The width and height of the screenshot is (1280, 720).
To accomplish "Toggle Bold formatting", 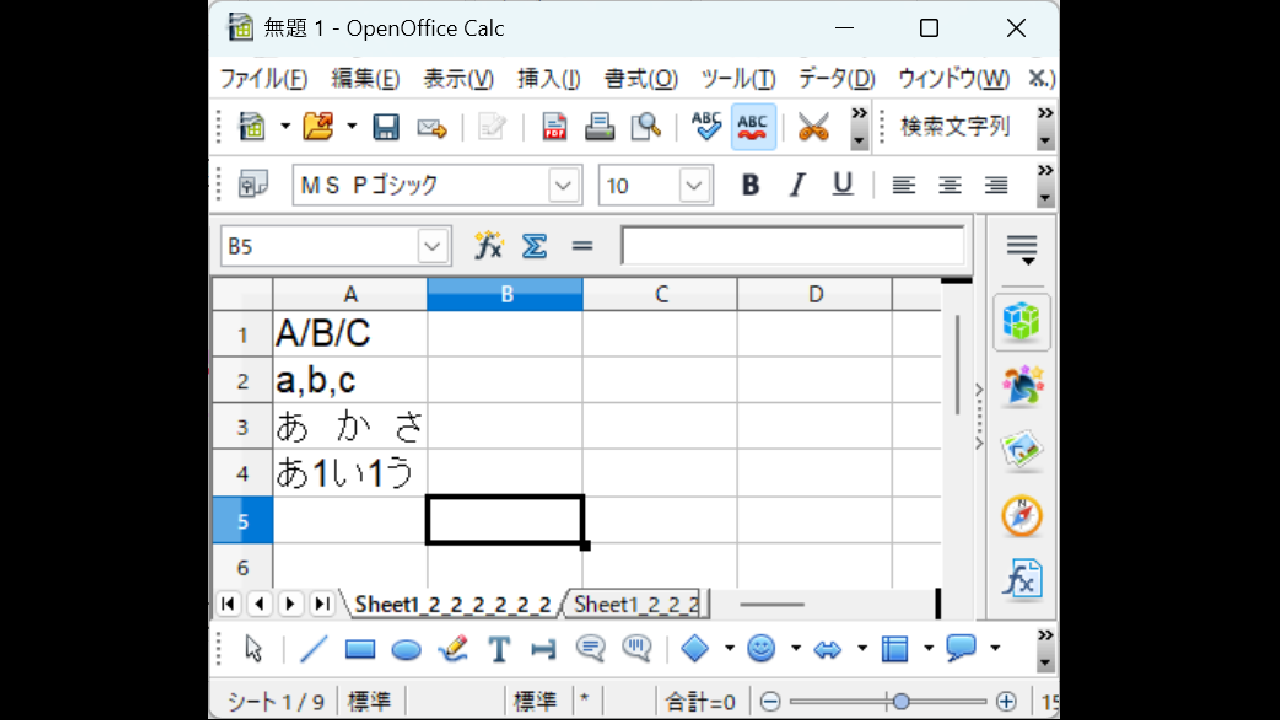I will (x=750, y=185).
